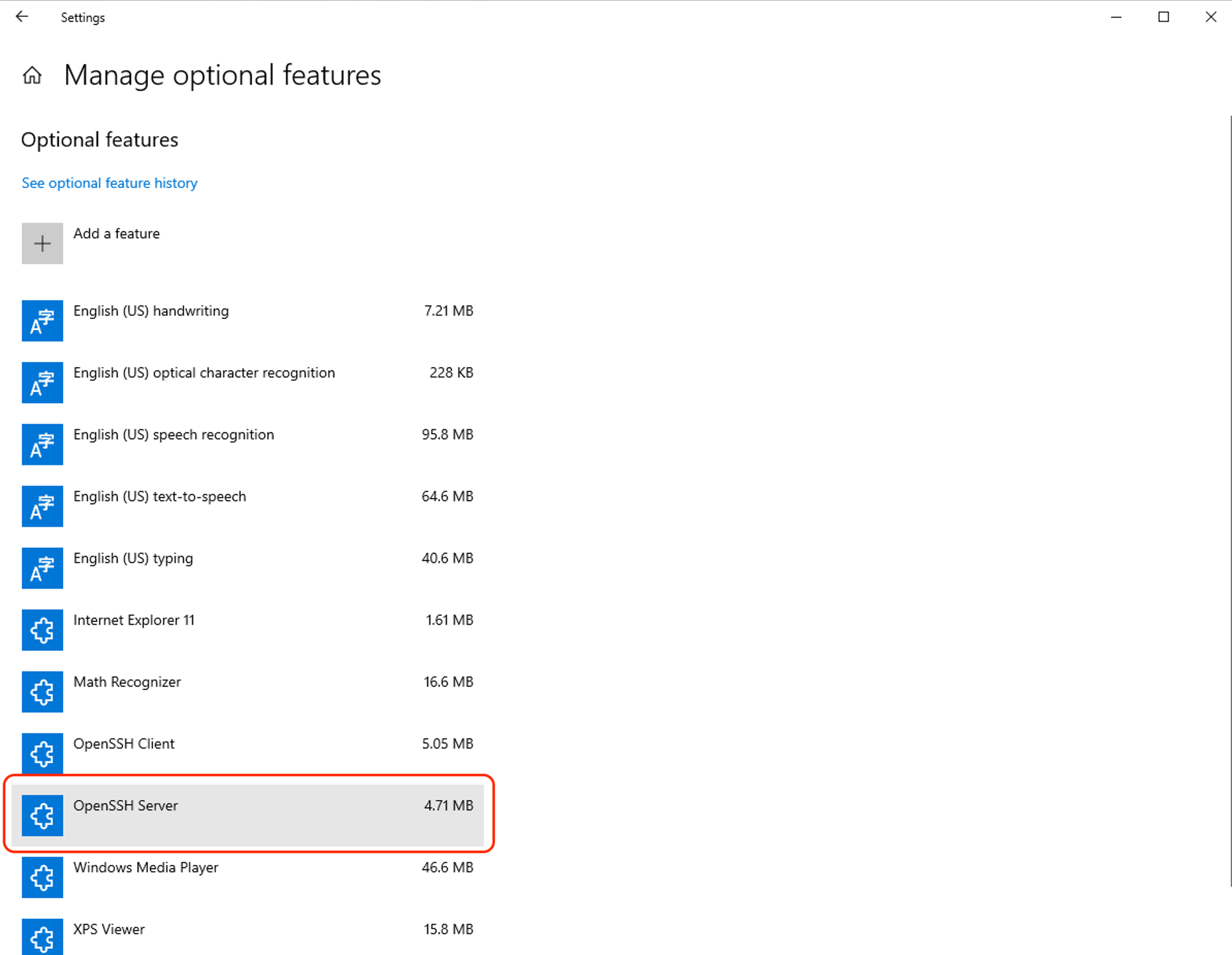
Task: Select OpenSSH Client entry
Action: coord(248,754)
